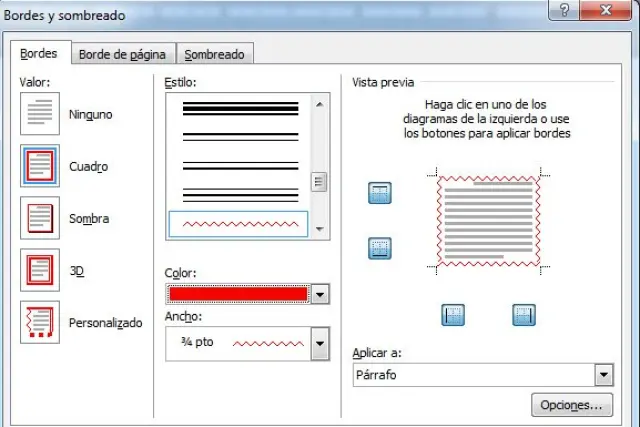
Task: Open the Color dropdown arrow
Action: (x=320, y=294)
